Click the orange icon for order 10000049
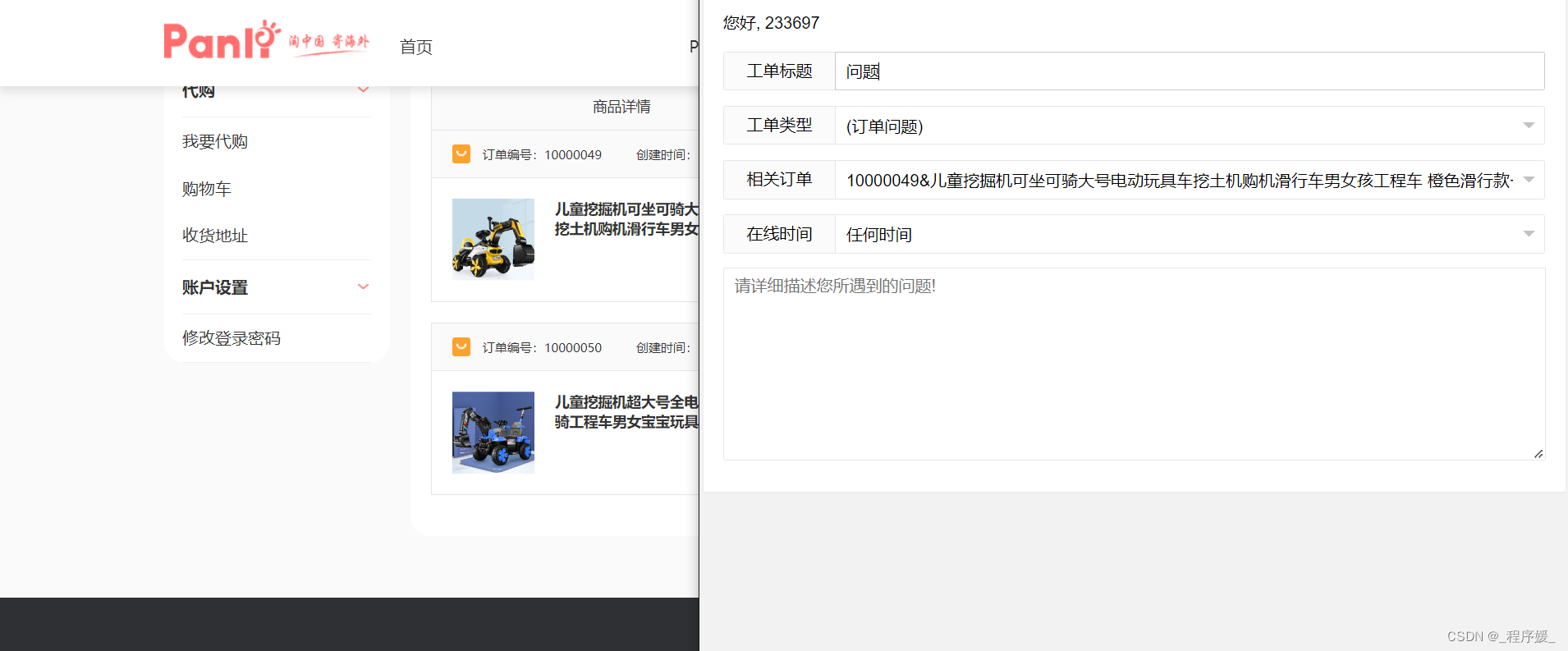1568x651 pixels. (461, 154)
